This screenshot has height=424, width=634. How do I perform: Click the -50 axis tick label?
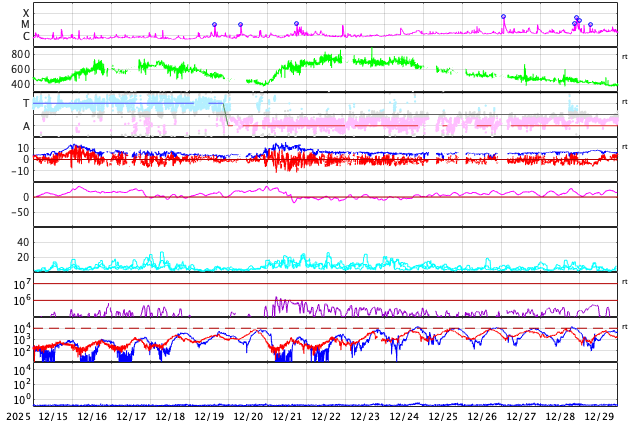click(x=20, y=212)
